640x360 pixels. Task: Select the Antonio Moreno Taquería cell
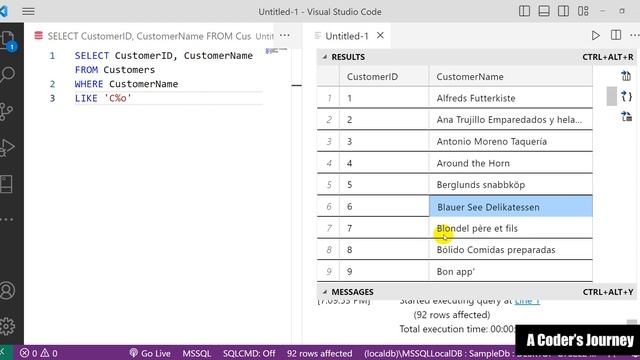pos(511,141)
